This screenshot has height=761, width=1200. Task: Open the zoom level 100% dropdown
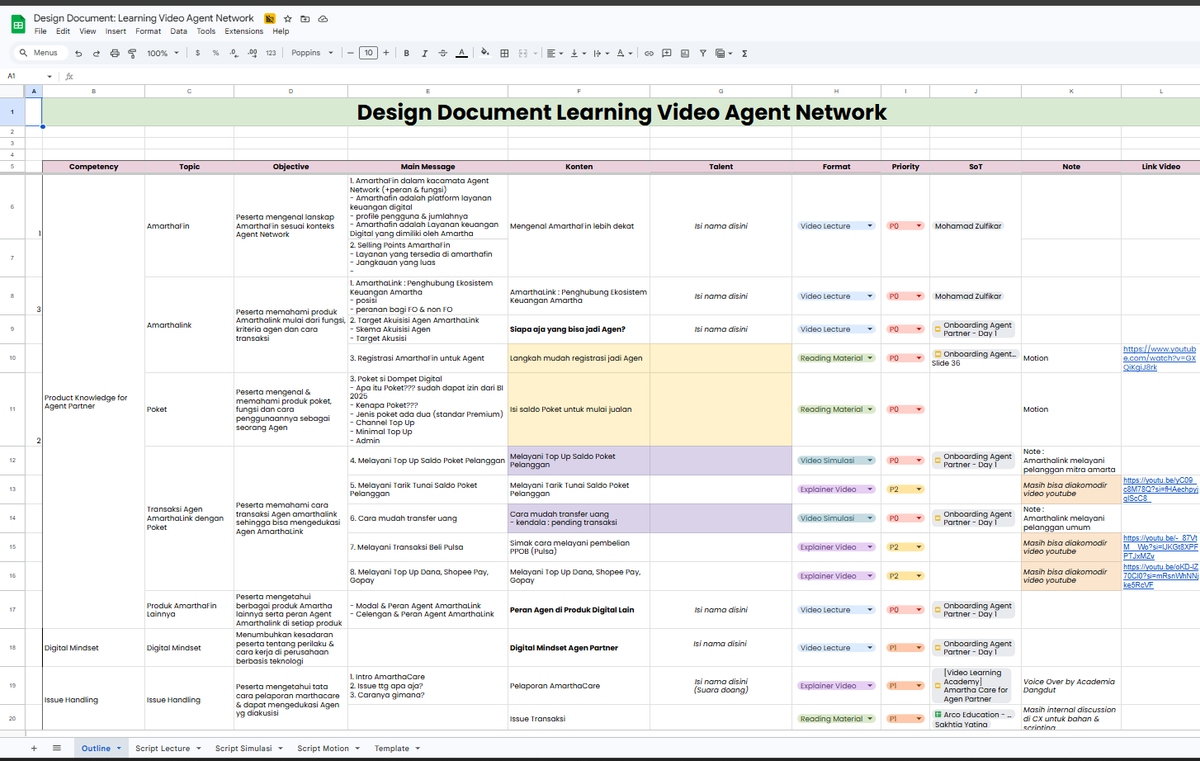click(x=161, y=53)
